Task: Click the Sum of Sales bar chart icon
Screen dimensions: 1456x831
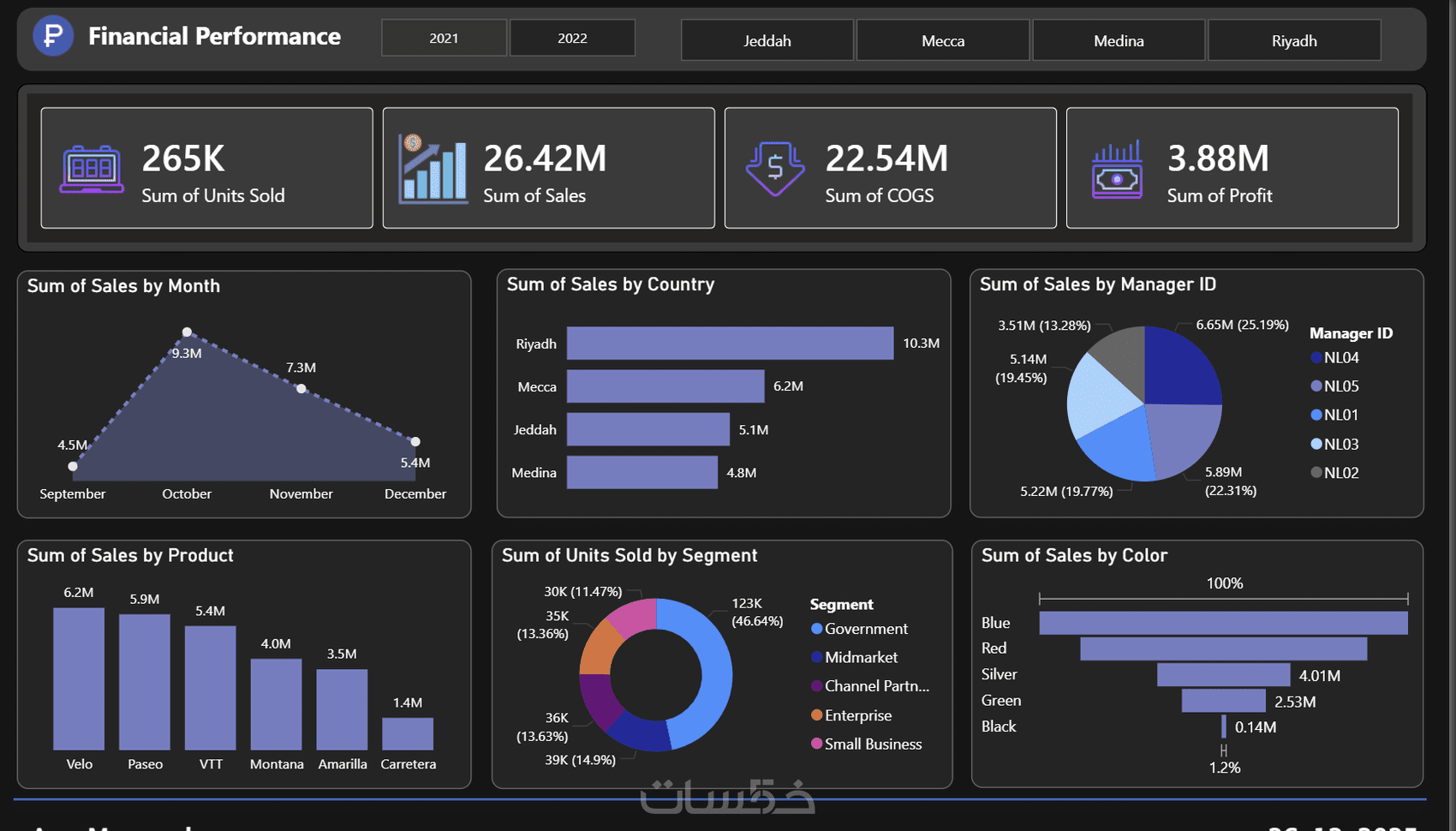Action: 433,168
